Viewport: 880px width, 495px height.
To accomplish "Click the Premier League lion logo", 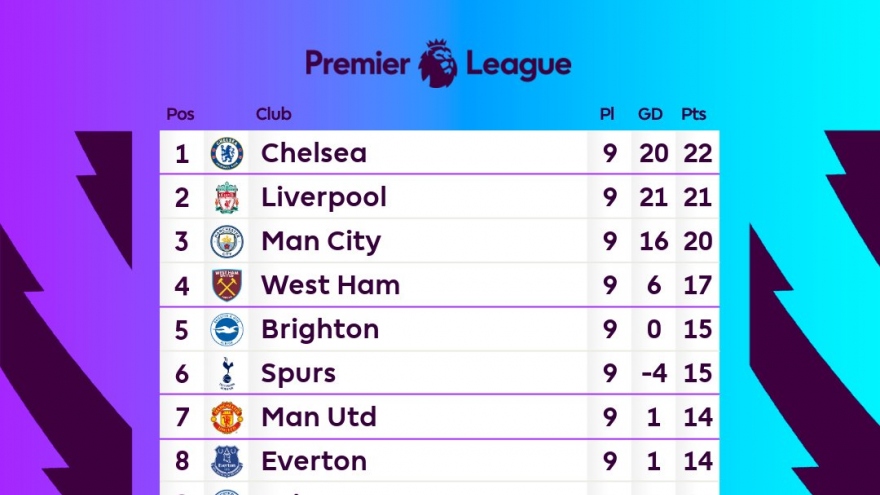I will pos(438,64).
